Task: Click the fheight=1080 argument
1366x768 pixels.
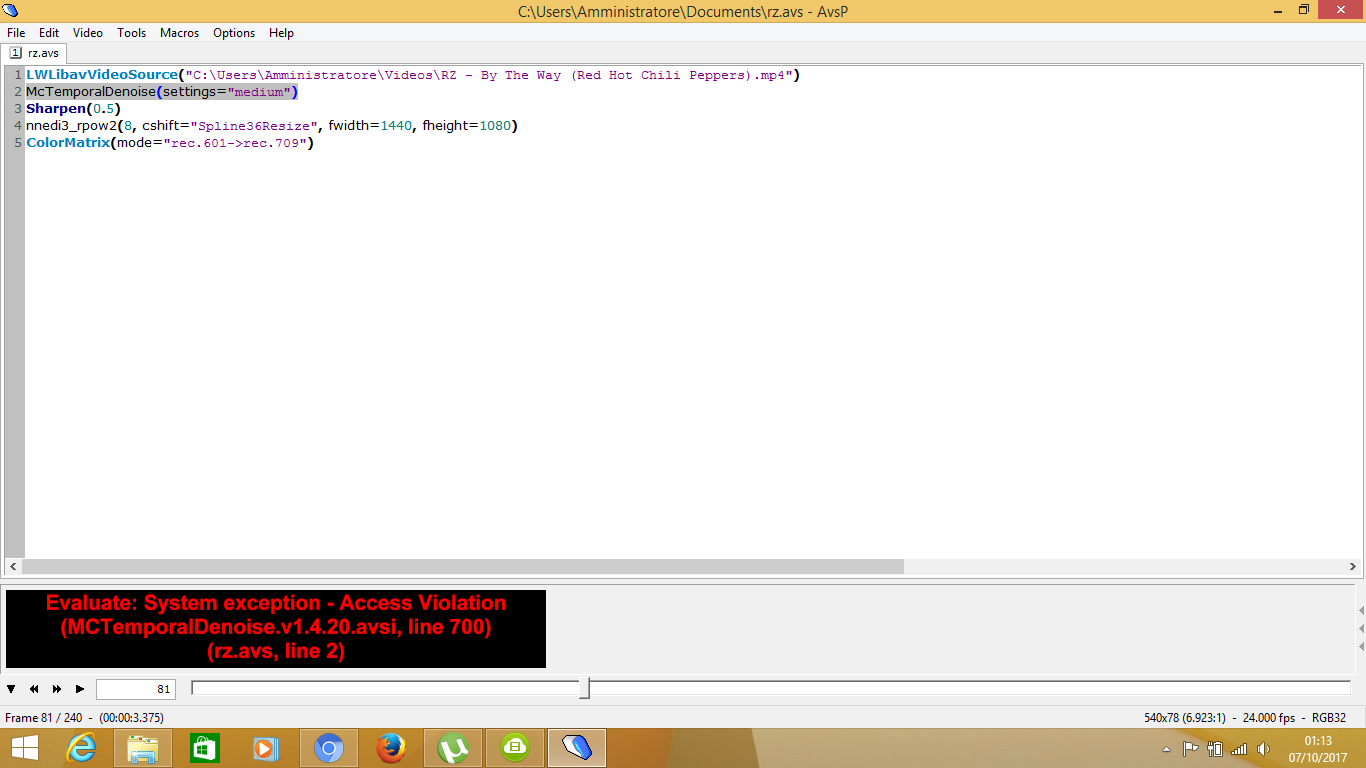Action: click(x=466, y=126)
